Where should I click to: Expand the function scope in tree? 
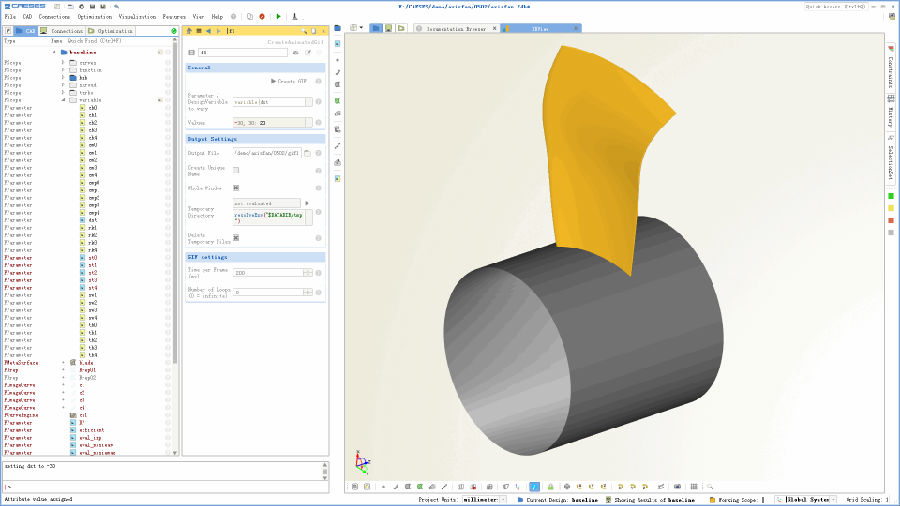(63, 70)
